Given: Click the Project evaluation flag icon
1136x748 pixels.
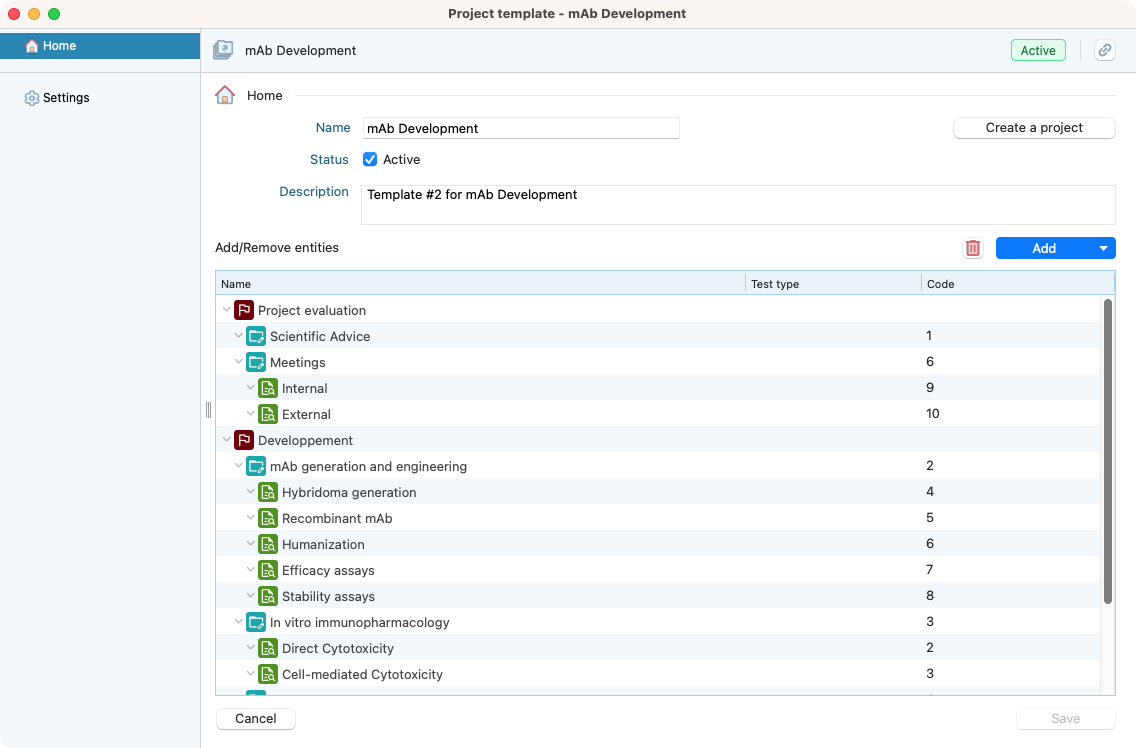Looking at the screenshot, I should [x=244, y=310].
